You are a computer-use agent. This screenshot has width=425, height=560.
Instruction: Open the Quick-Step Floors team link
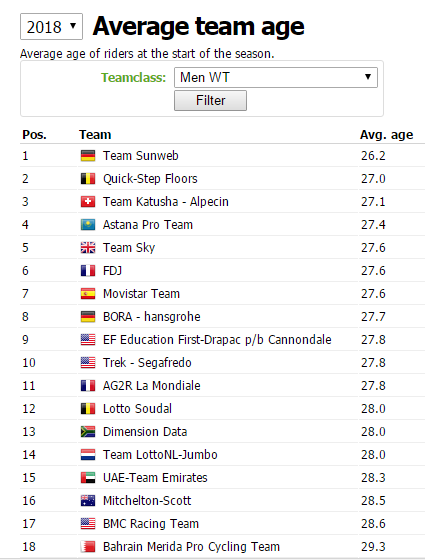point(150,179)
